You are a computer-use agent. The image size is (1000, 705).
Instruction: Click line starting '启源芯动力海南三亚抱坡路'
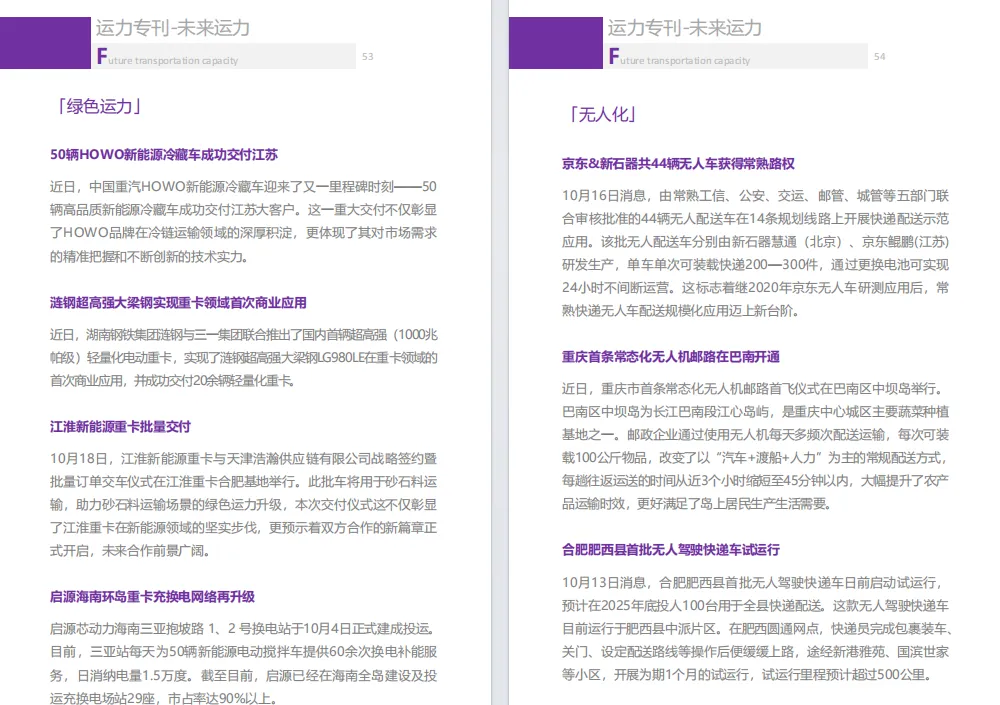tap(244, 629)
